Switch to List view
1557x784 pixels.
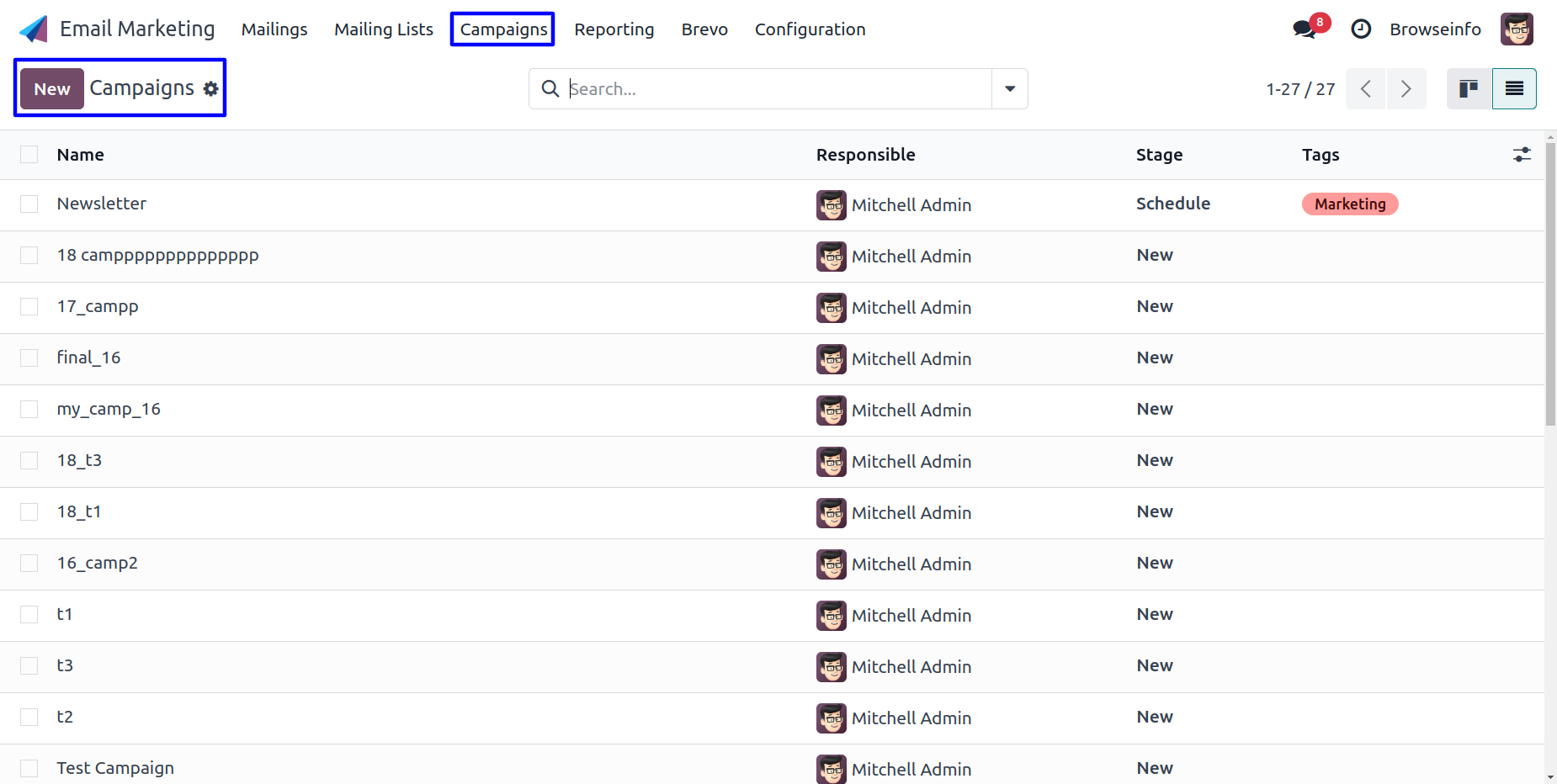[1514, 88]
